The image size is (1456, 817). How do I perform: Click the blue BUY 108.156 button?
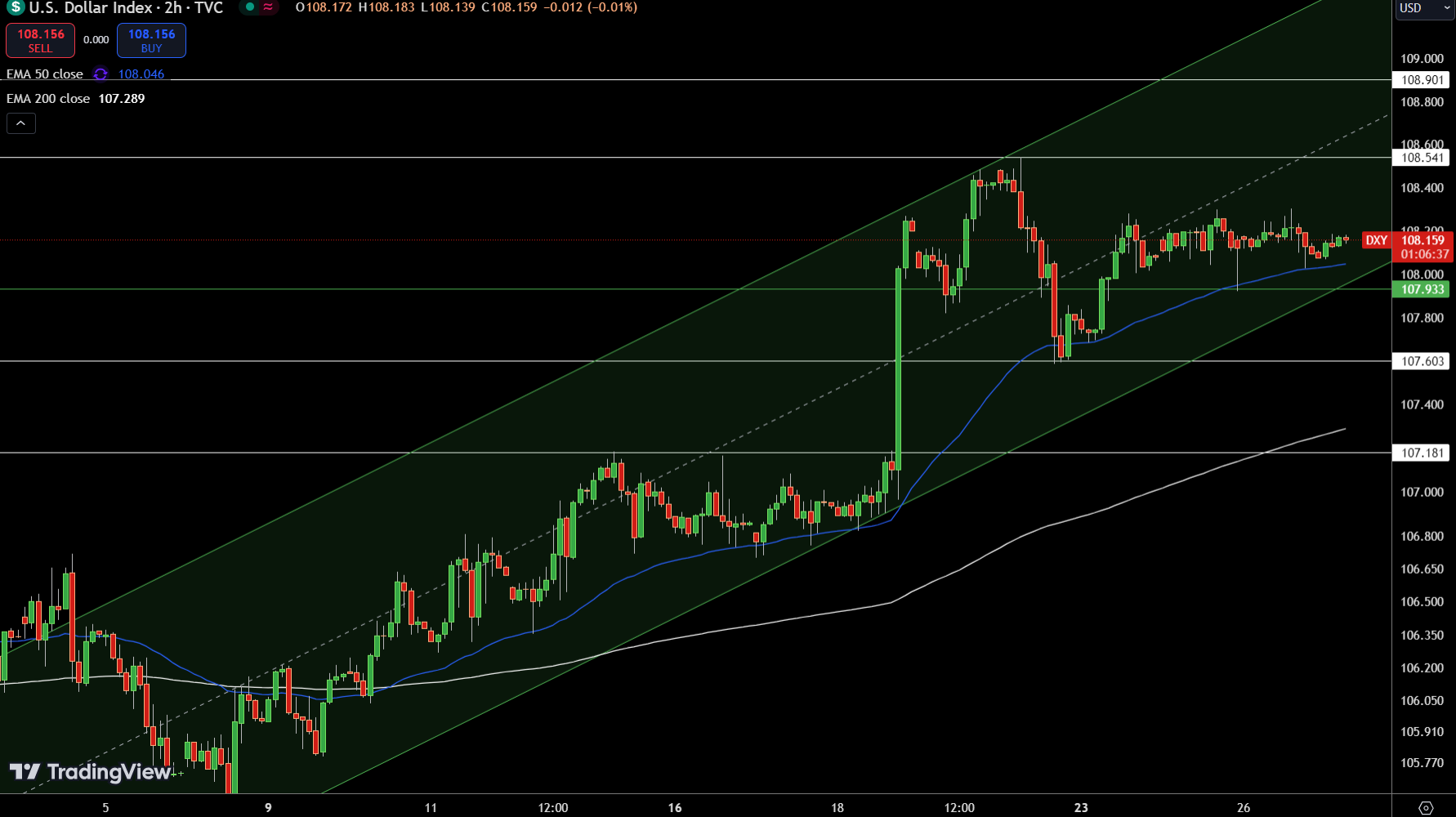tap(151, 40)
